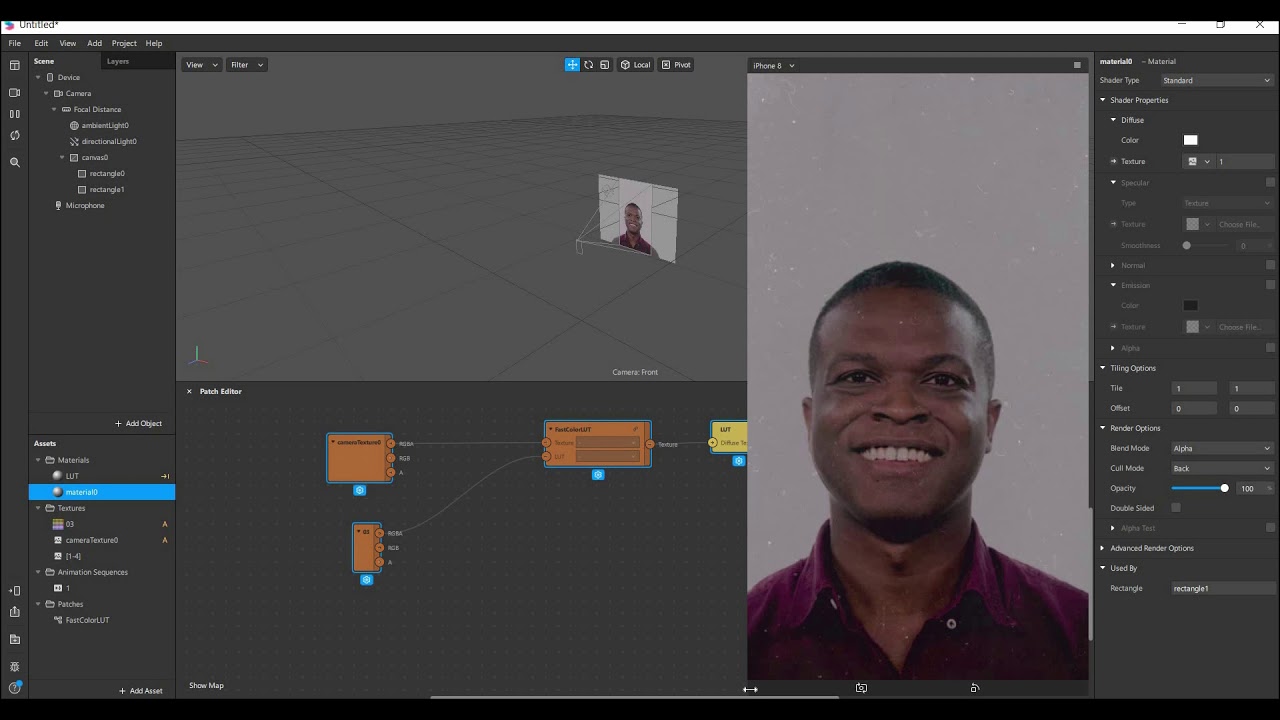This screenshot has height=720, width=1280.
Task: Click the Diffuse Texture patch arrow icon
Action: (x=1113, y=161)
